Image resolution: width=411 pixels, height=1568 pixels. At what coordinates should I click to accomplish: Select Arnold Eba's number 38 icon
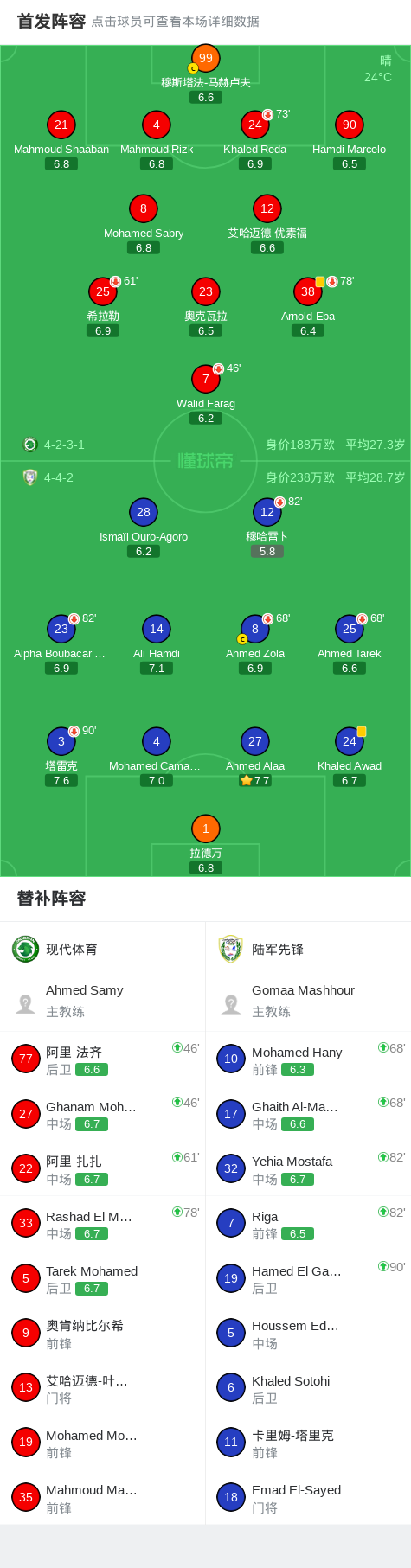click(308, 291)
